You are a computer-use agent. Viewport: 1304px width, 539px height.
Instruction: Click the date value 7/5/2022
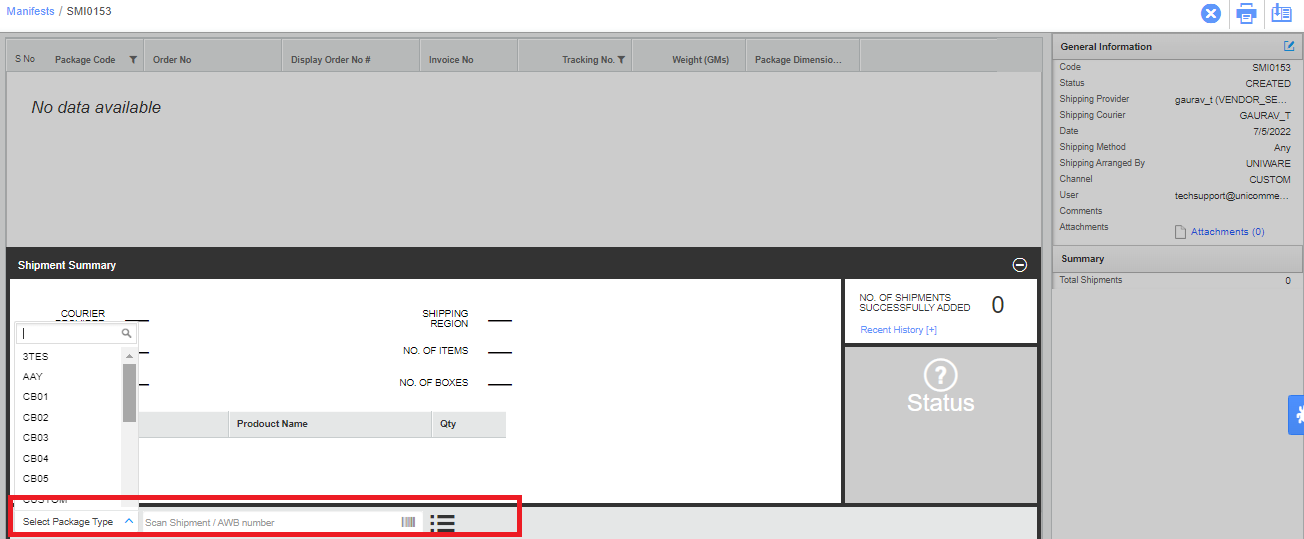click(x=1271, y=131)
